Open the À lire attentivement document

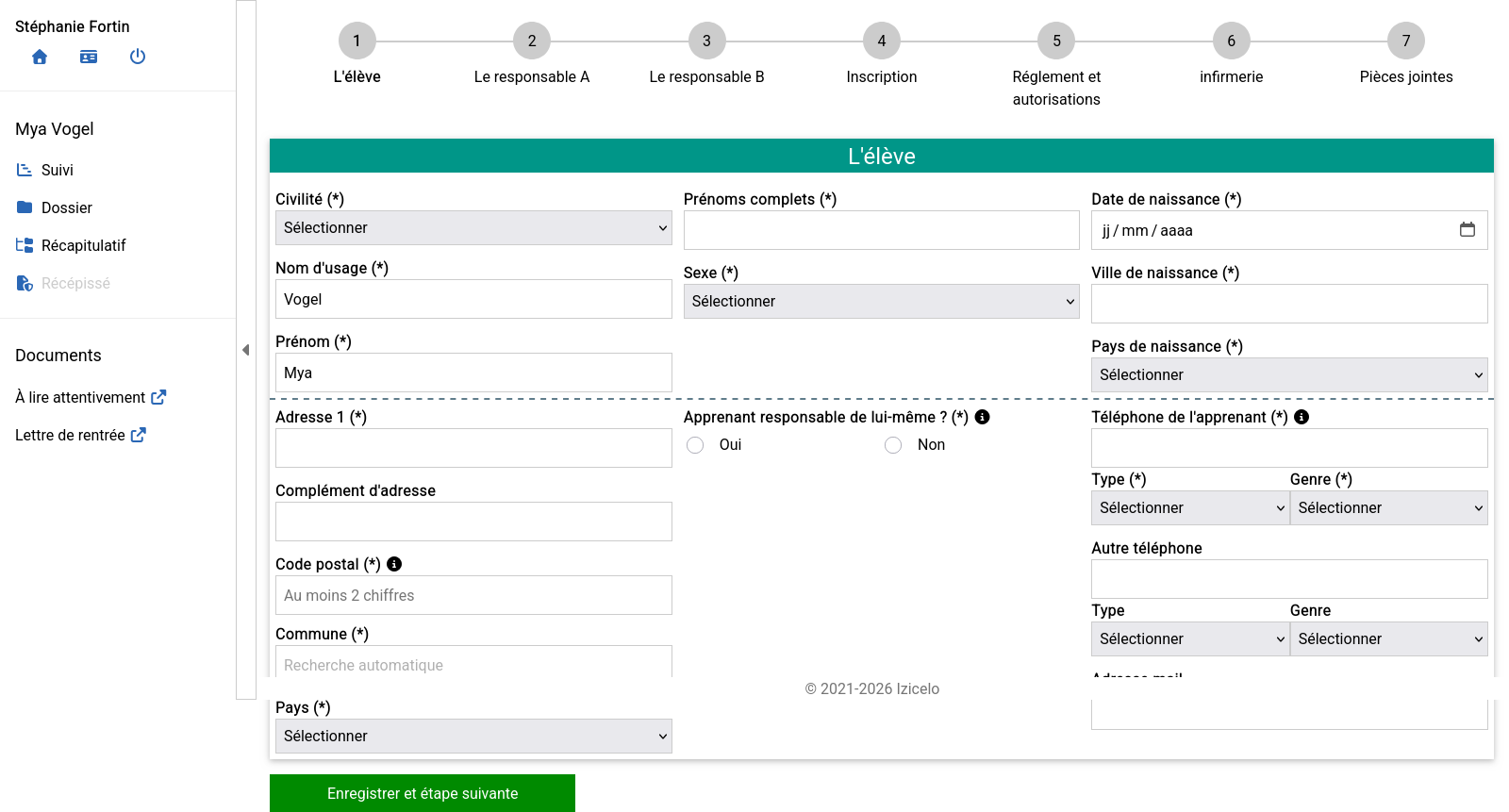(80, 397)
